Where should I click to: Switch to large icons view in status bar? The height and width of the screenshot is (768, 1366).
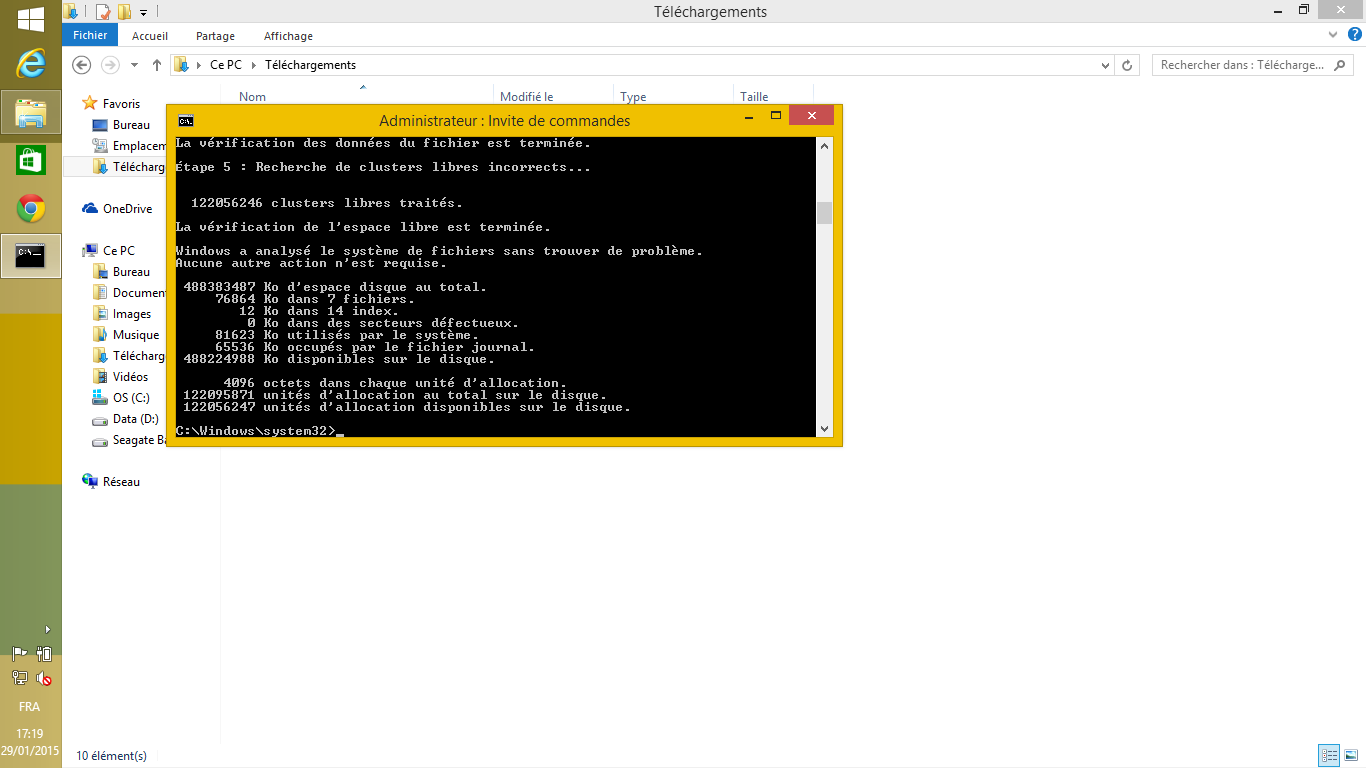[1350, 755]
